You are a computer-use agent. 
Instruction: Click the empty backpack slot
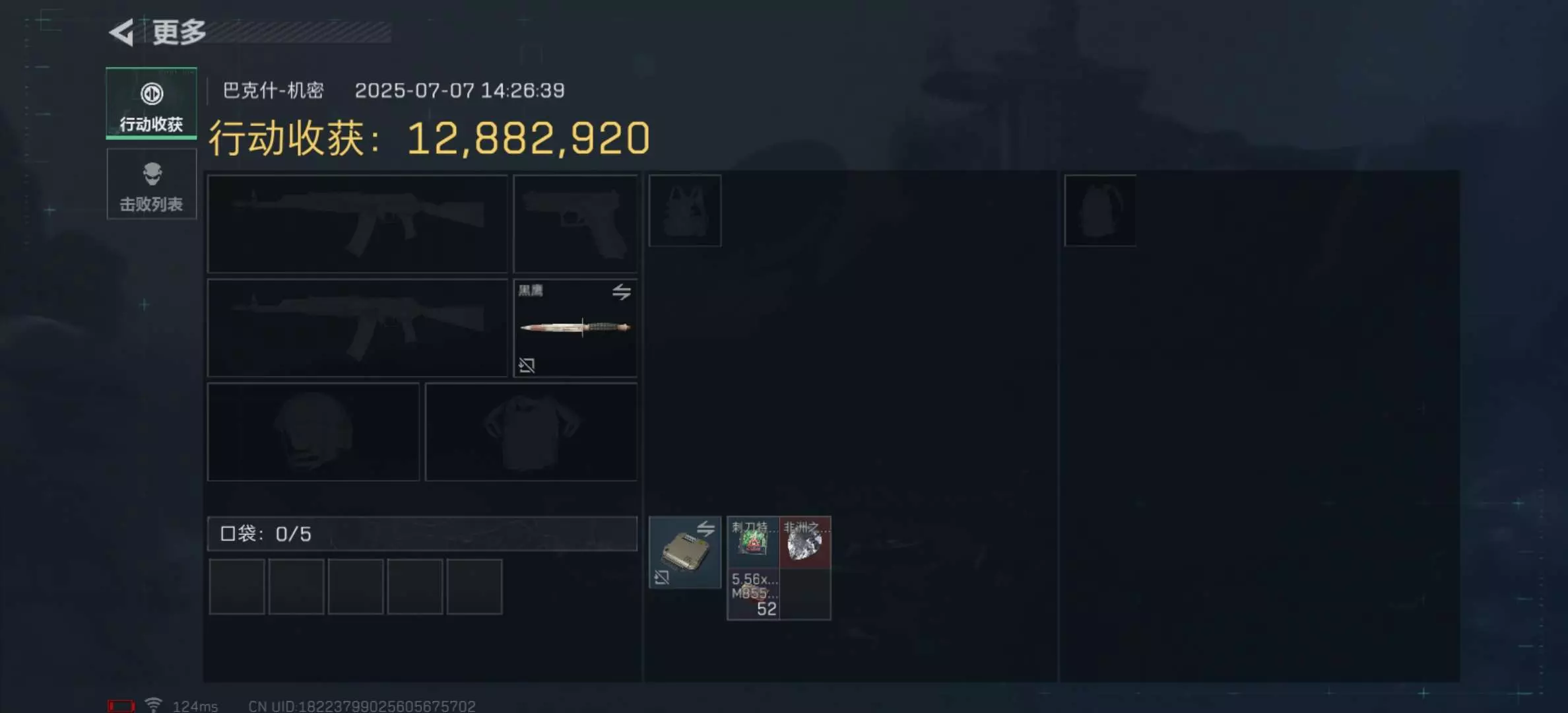(x=1100, y=211)
